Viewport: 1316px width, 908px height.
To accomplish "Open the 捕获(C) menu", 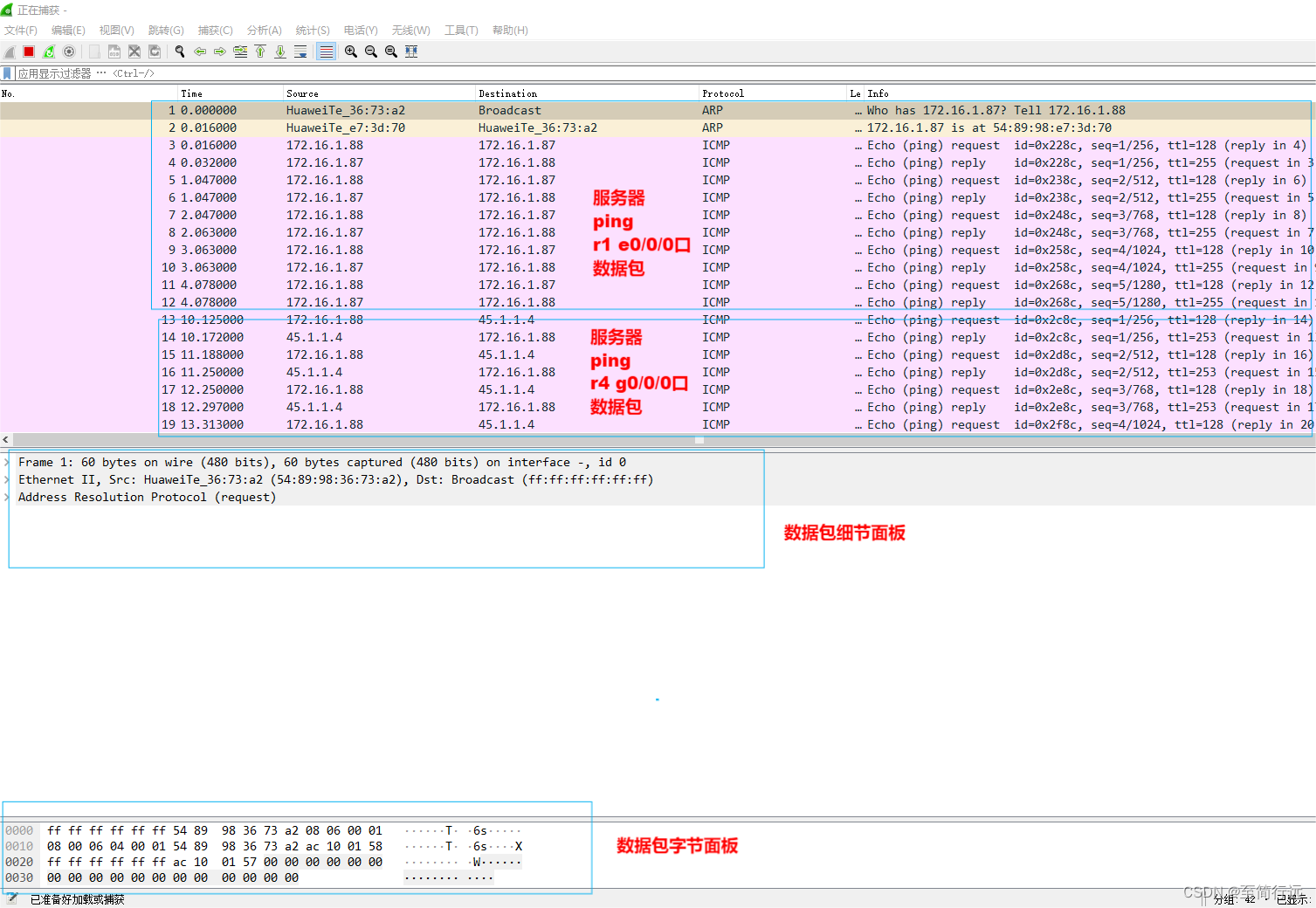I will tap(215, 30).
